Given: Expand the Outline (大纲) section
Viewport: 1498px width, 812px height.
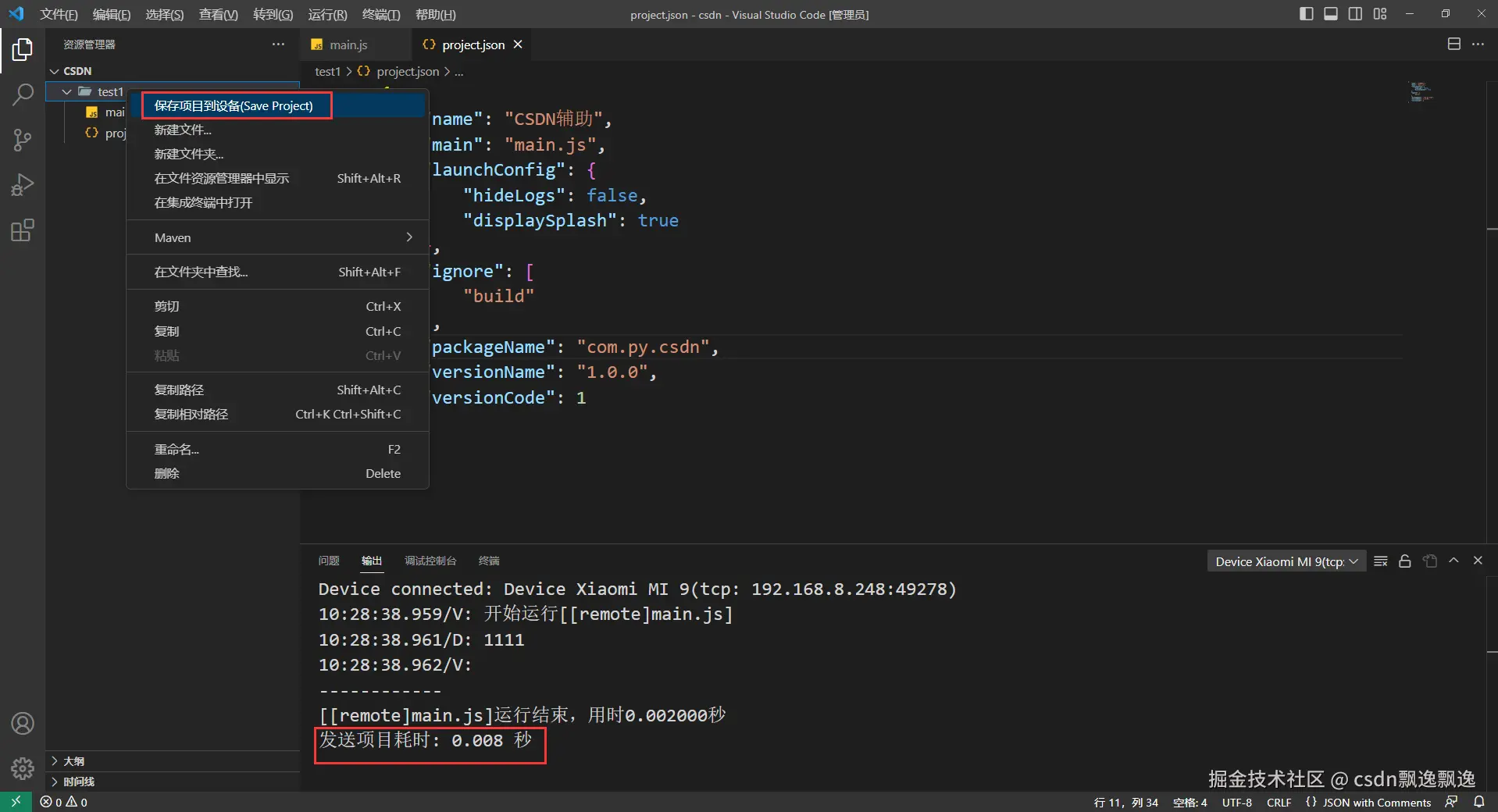Looking at the screenshot, I should (173, 761).
